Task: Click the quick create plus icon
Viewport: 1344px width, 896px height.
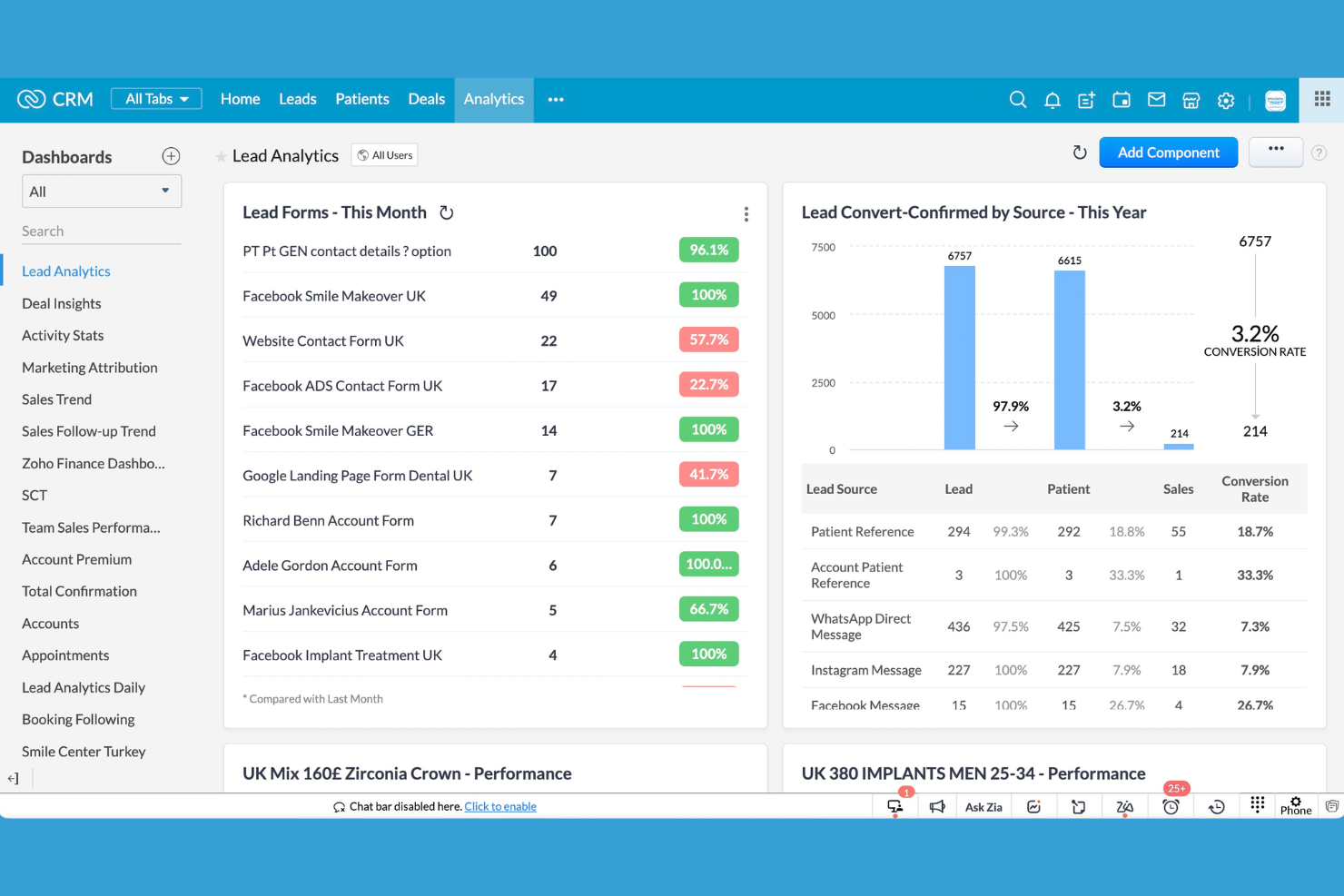Action: [x=1086, y=100]
